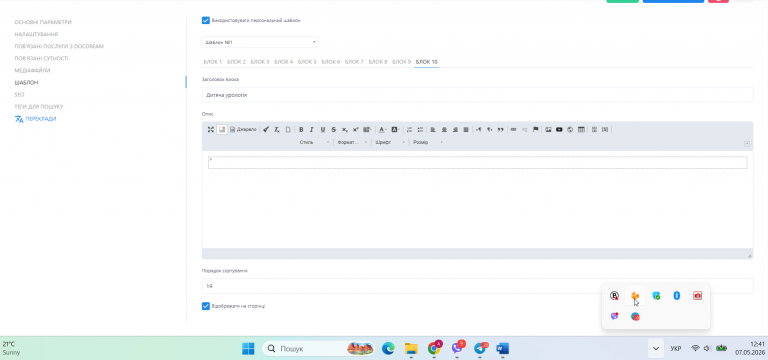Image resolution: width=768 pixels, height=360 pixels.
Task: Click the taskbar Пошук search box
Action: 318,348
